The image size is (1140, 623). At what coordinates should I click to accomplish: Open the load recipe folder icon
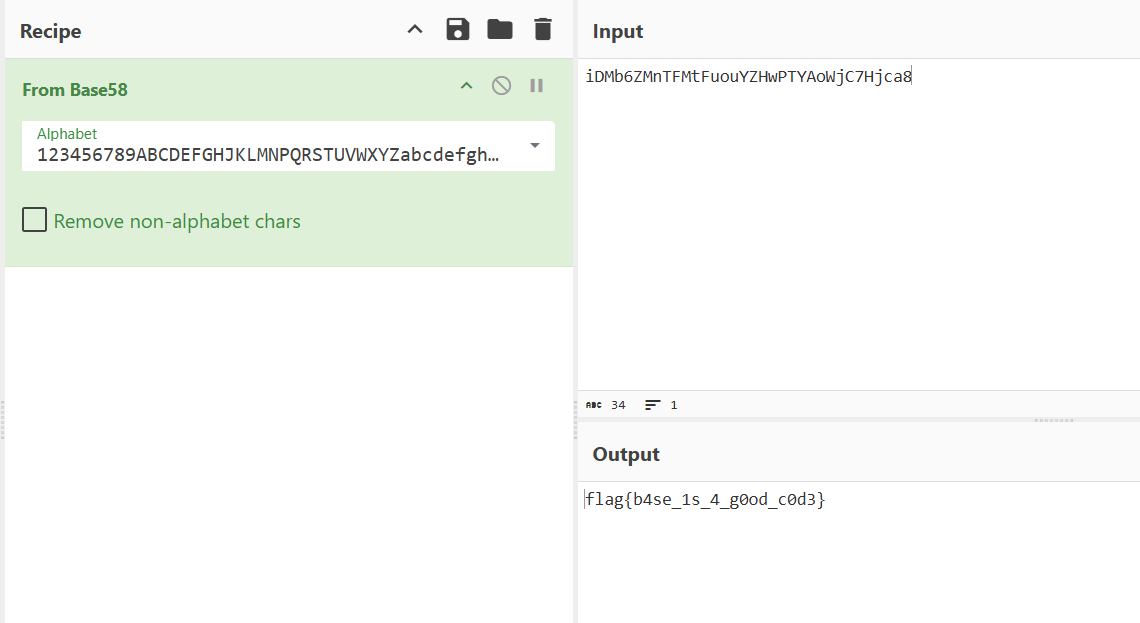(x=500, y=30)
